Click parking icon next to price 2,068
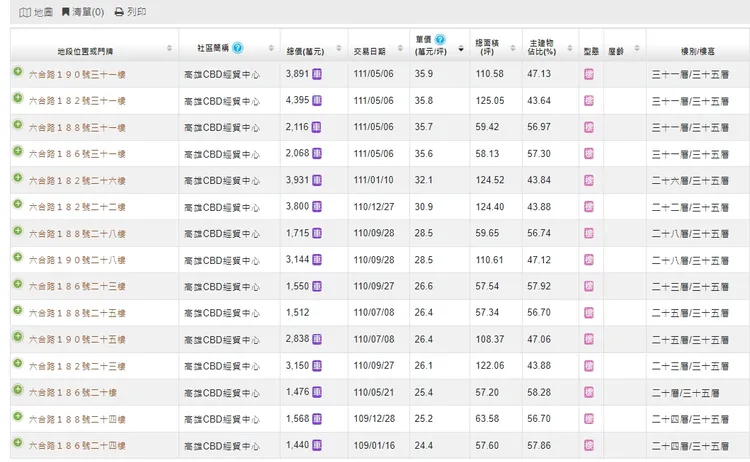 coord(317,154)
